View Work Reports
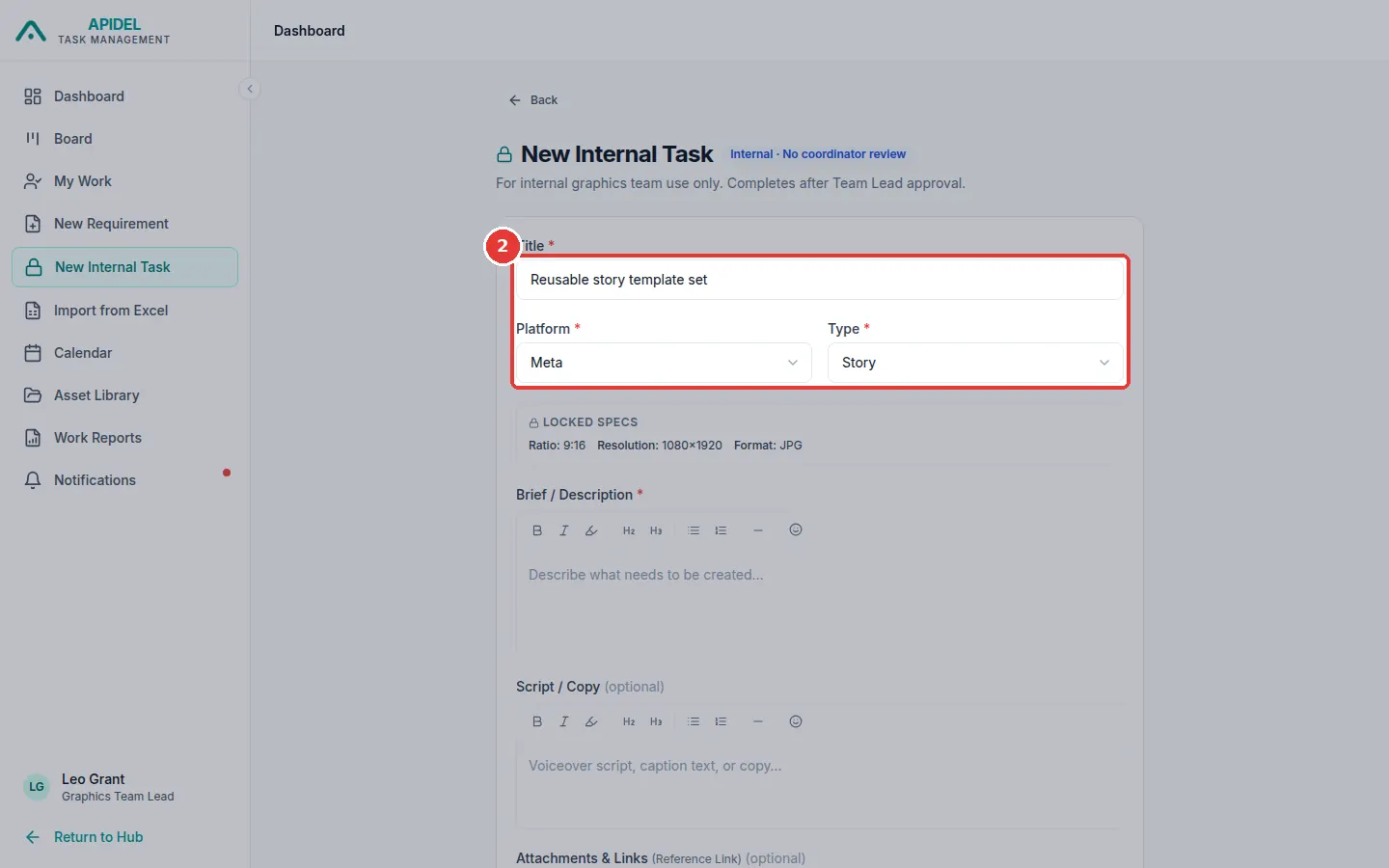Screen dimensions: 1389x868 pyautogui.click(x=124, y=438)
